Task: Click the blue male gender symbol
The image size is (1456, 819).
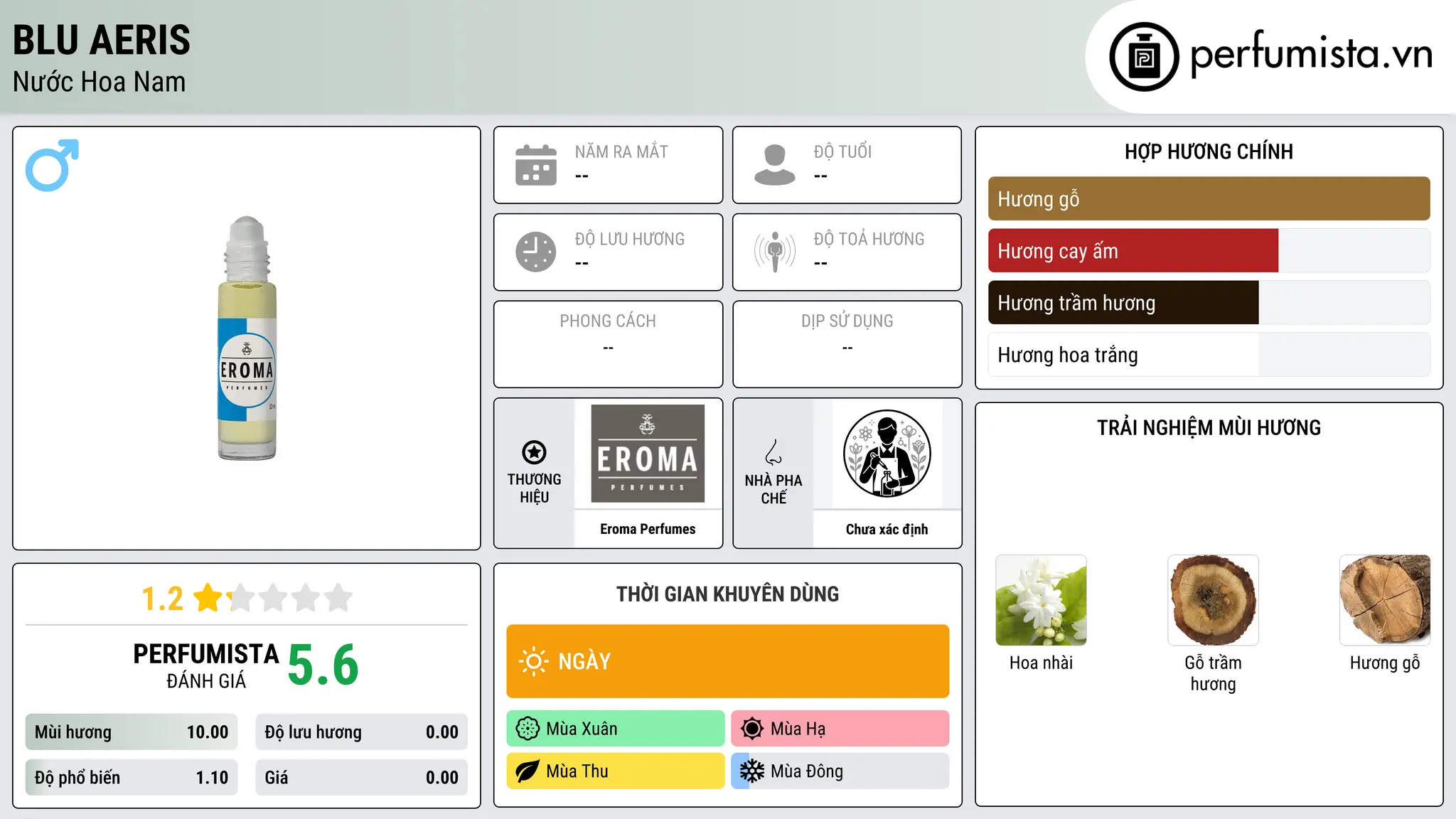Action: 52,165
